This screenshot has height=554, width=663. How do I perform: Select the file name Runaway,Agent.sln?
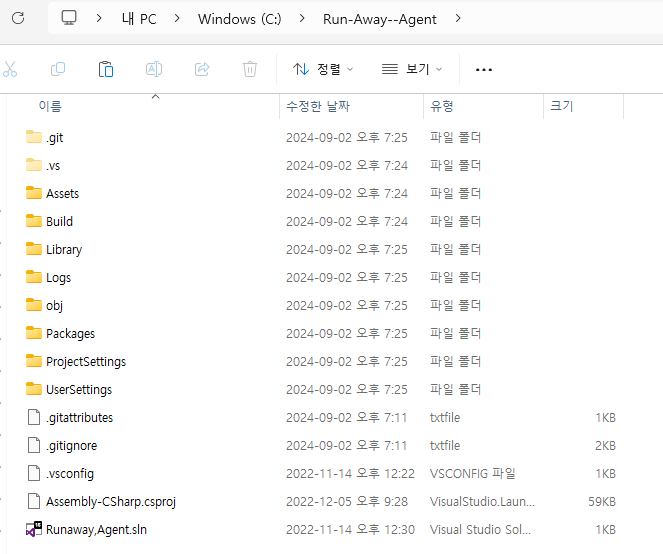(x=96, y=529)
